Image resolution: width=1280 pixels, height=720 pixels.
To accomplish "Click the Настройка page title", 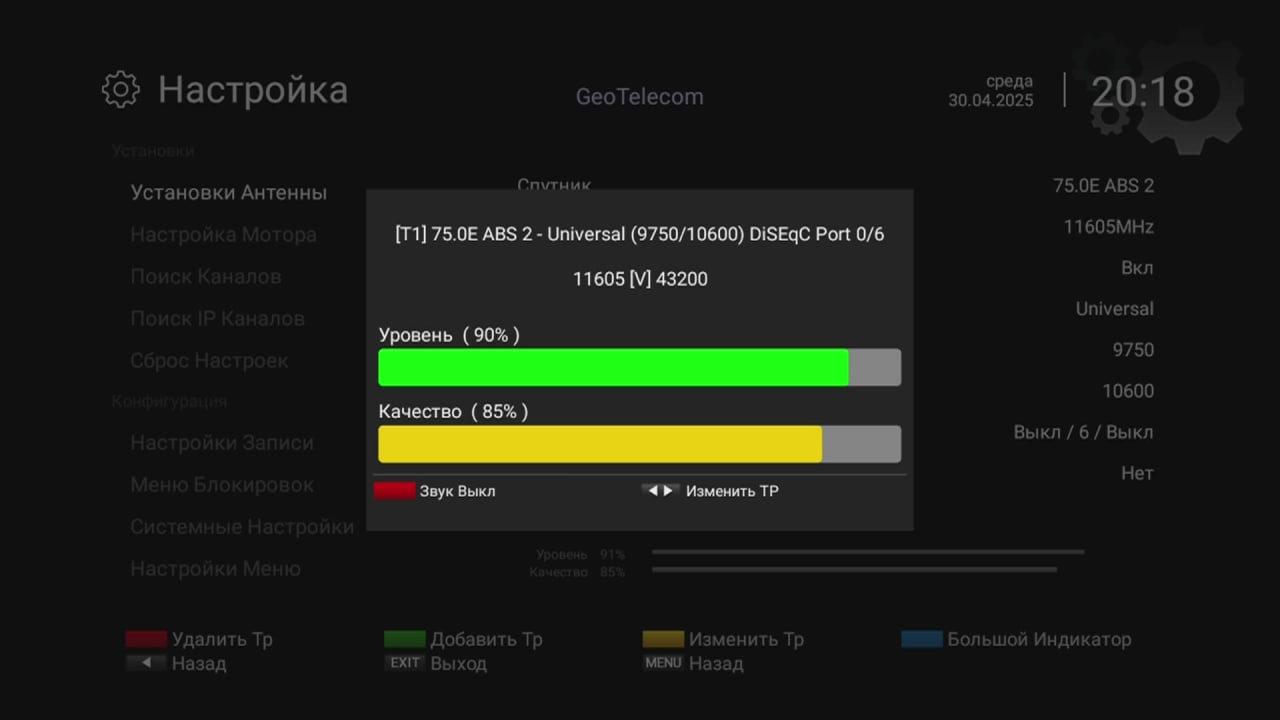I will click(253, 90).
